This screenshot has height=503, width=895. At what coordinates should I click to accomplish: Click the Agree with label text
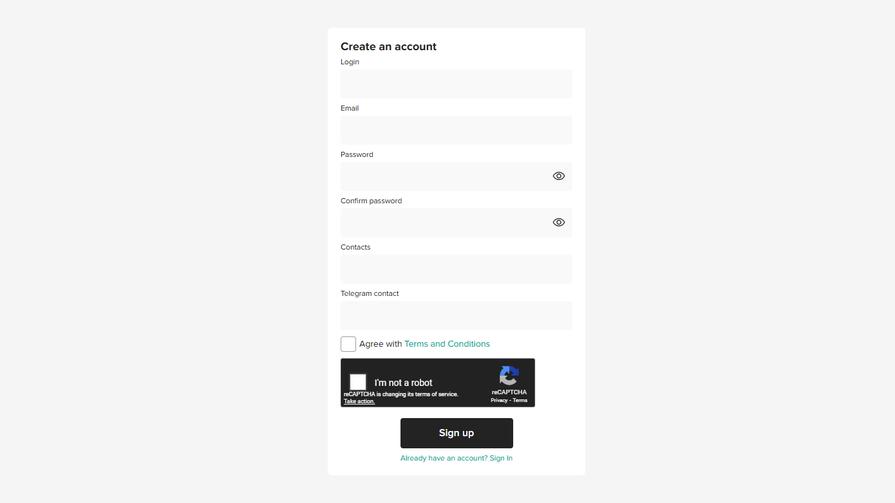[380, 344]
